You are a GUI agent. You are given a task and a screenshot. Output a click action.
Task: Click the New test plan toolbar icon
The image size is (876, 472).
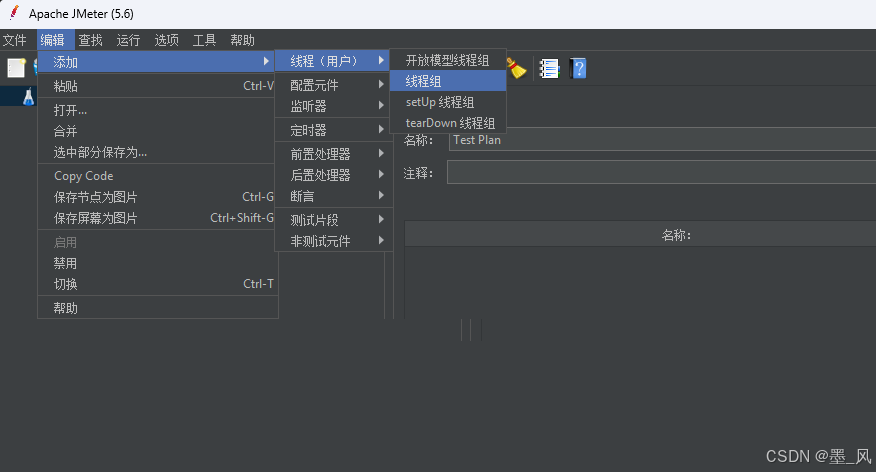click(x=16, y=68)
